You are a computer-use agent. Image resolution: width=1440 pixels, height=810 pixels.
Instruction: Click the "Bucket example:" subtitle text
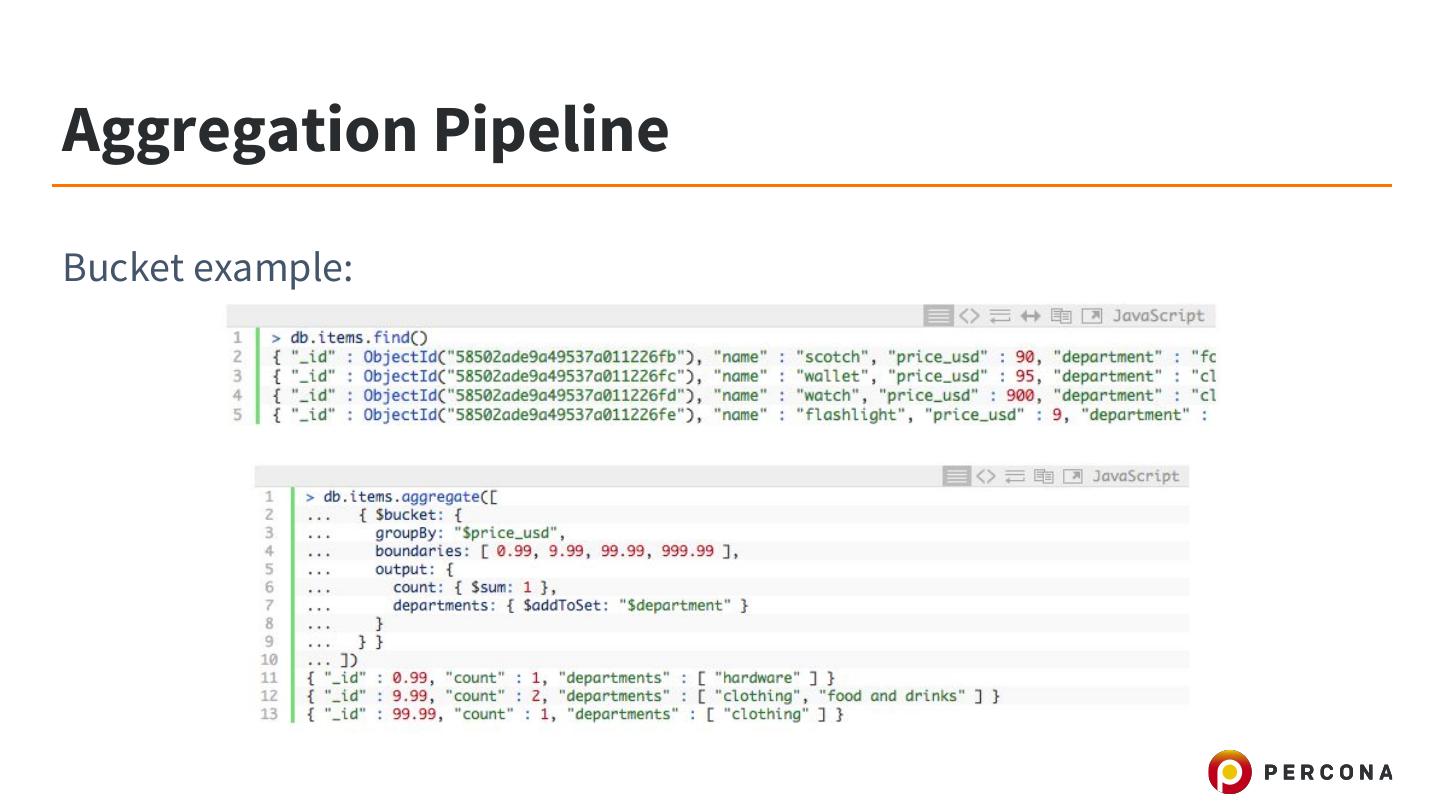208,268
